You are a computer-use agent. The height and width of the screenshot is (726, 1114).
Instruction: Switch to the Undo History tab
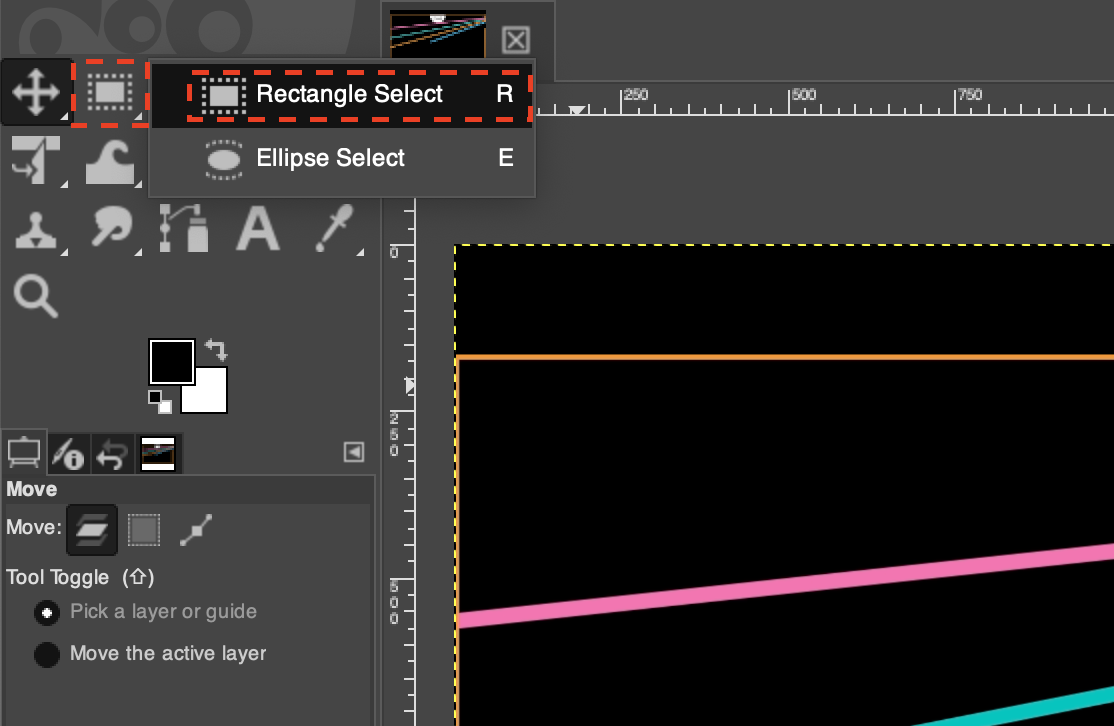pyautogui.click(x=111, y=455)
